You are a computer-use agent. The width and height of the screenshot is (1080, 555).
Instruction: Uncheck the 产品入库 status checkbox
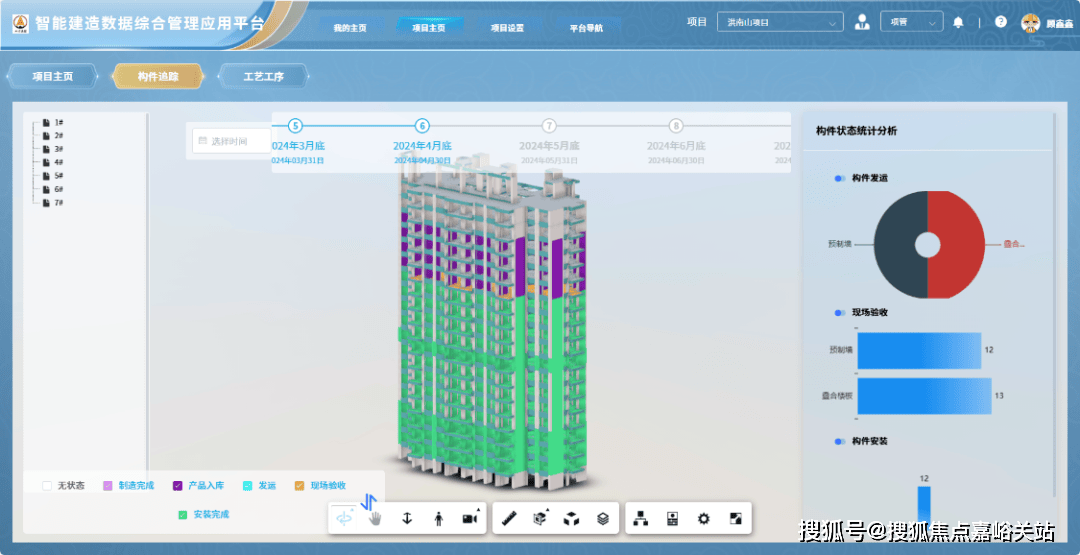tap(178, 486)
